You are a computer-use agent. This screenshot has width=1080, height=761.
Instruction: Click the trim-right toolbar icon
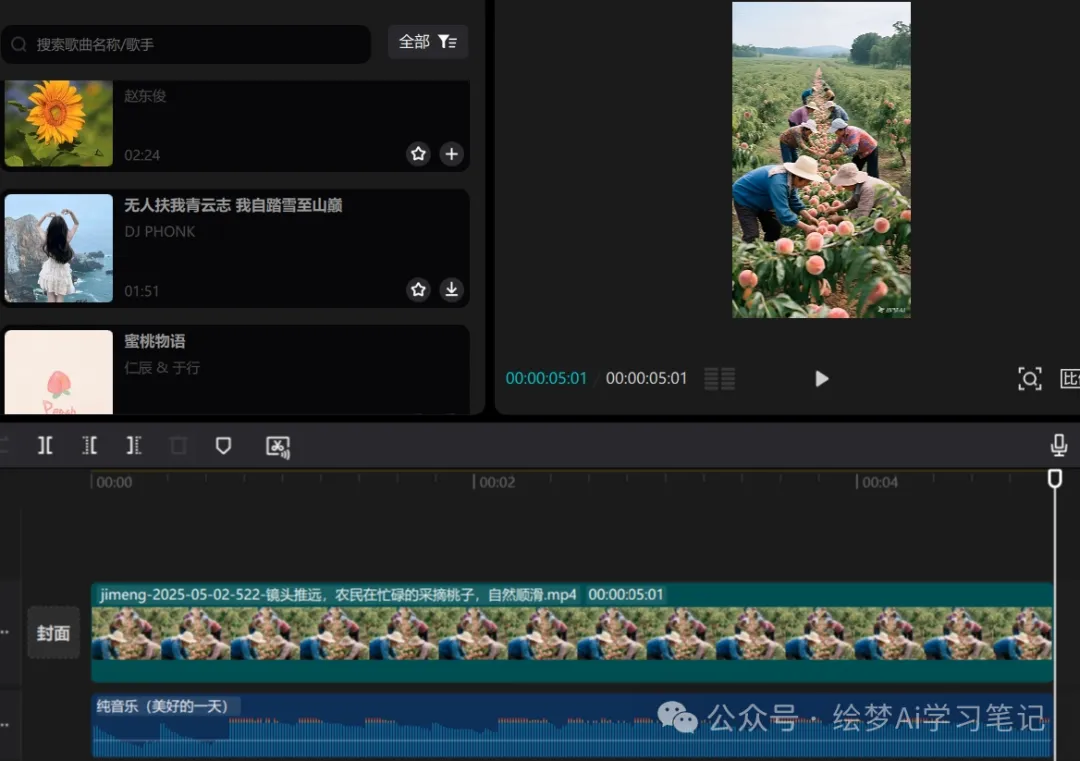click(134, 446)
